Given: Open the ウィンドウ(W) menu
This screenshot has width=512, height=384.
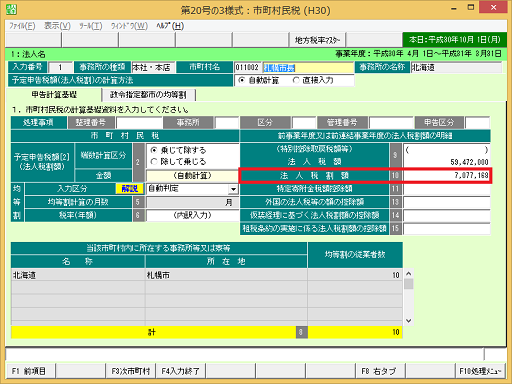Looking at the screenshot, I should [x=129, y=26].
